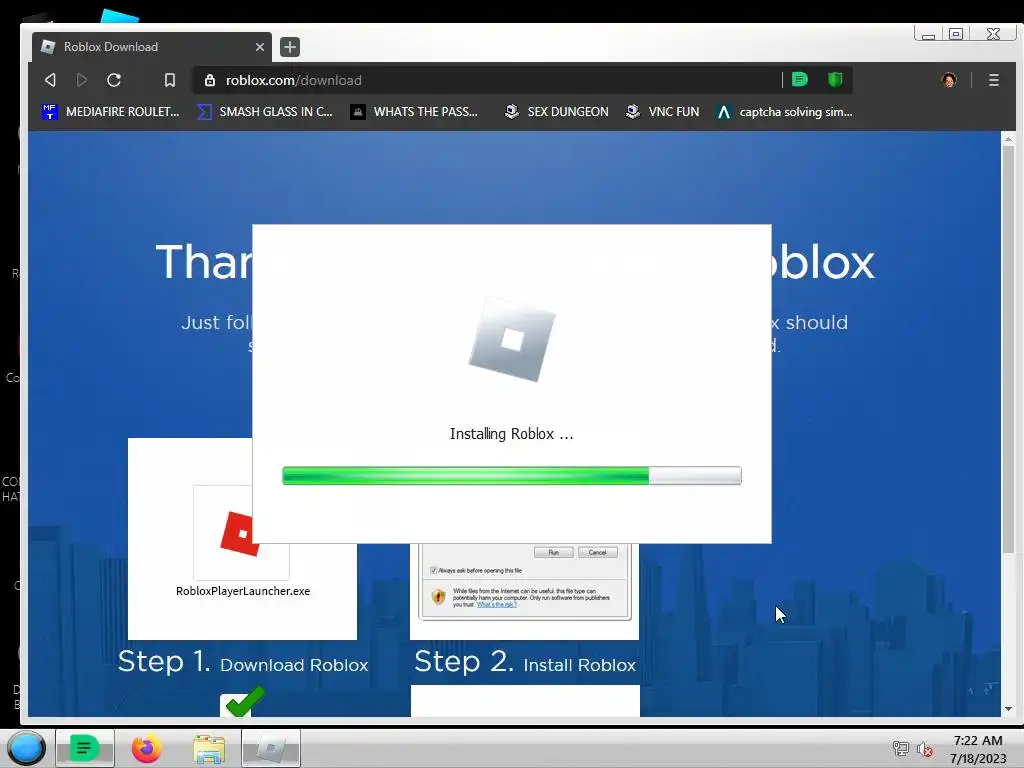Click the vertical page scrollbar thumb
The image size is (1024, 768).
pos(1008,351)
